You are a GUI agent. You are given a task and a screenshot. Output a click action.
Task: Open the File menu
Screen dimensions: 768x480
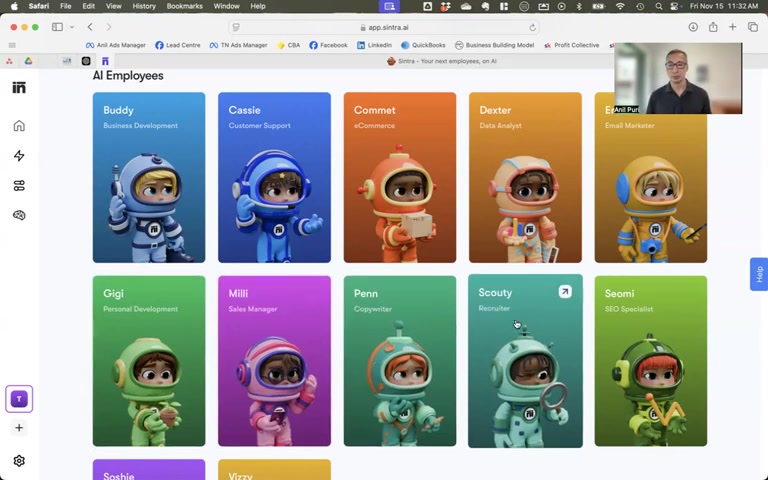(65, 6)
